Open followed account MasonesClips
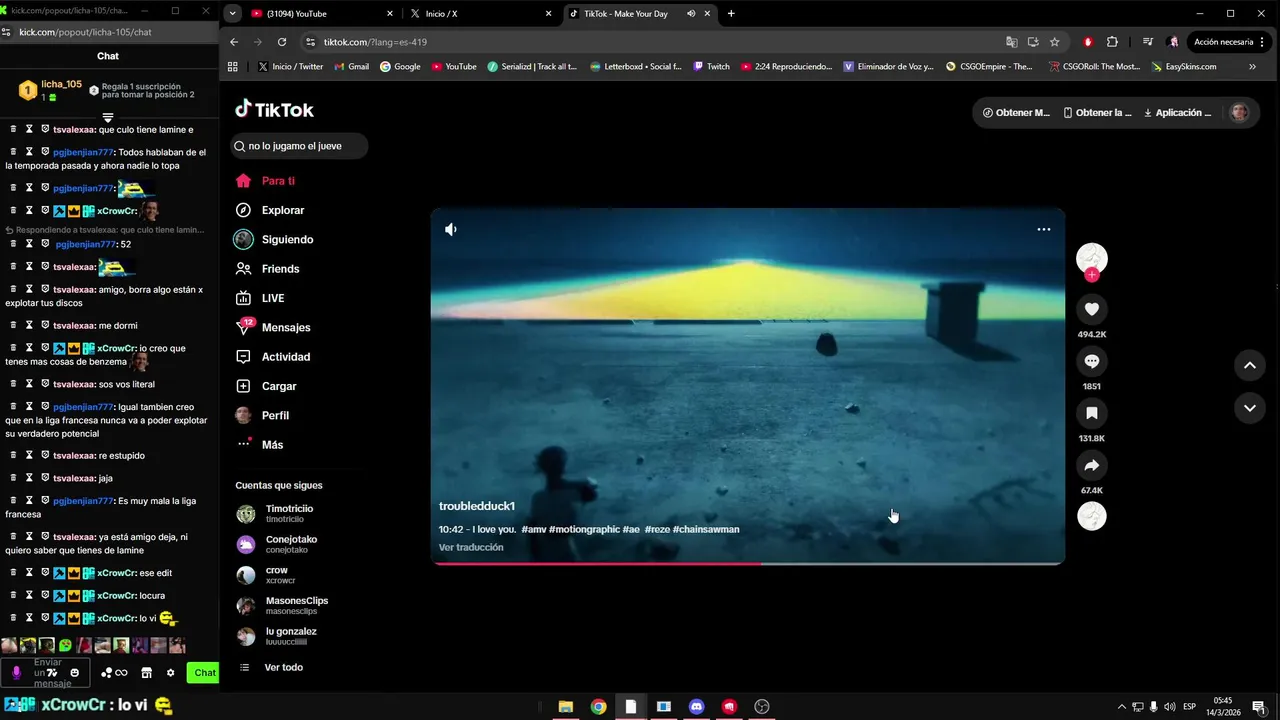This screenshot has width=1280, height=720. [x=282, y=605]
